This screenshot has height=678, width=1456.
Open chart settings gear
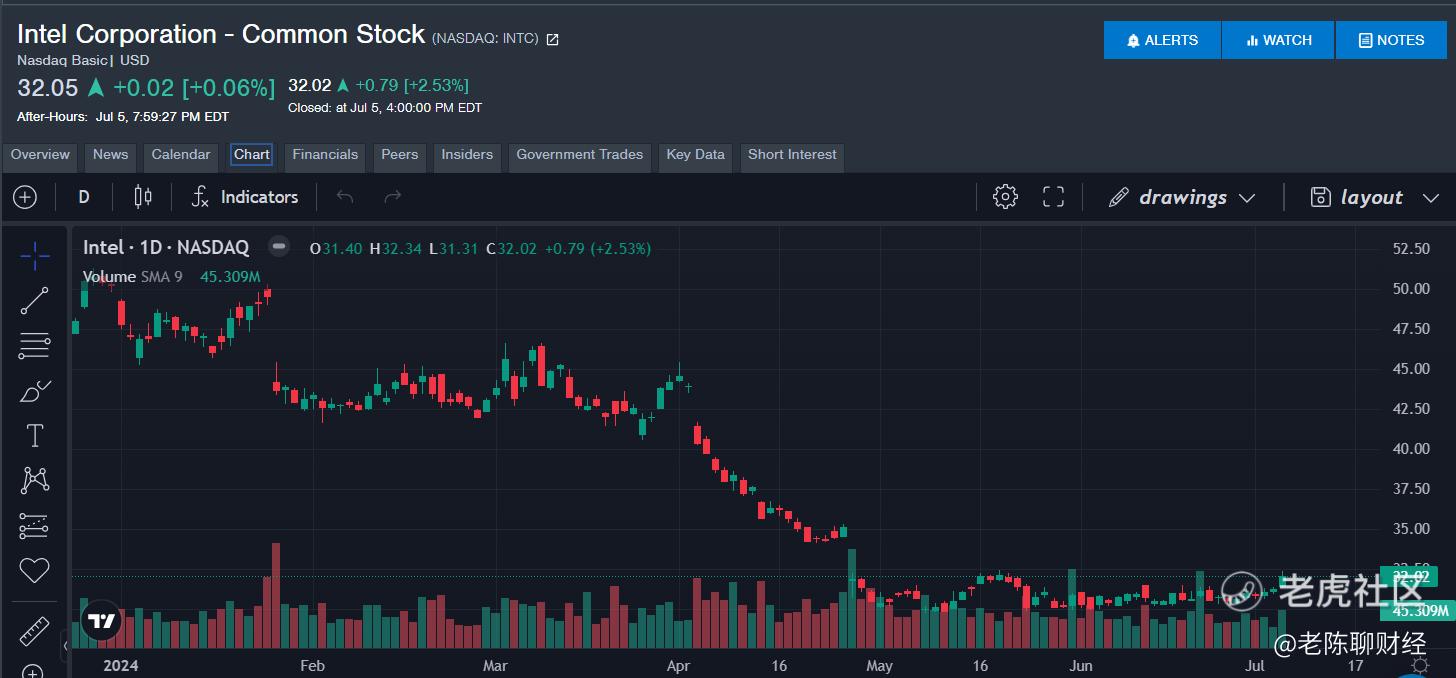point(1005,197)
